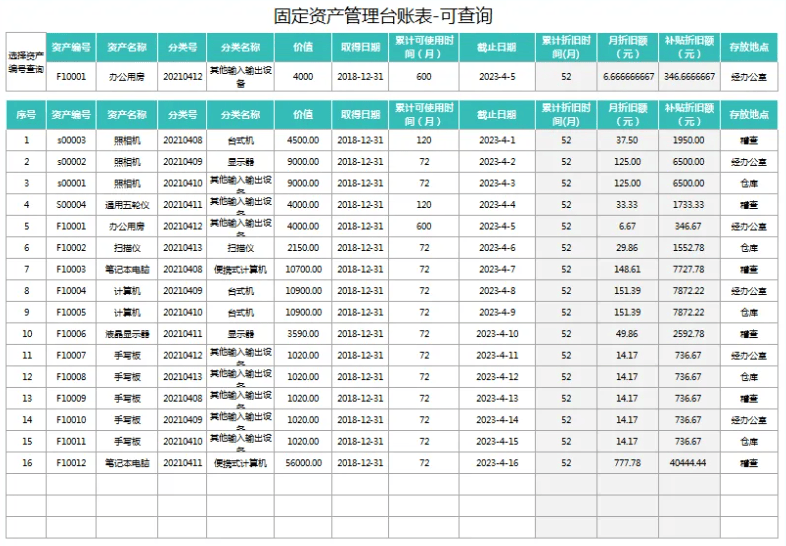
Task: Click the value cell 10700.00
Action: pyautogui.click(x=303, y=269)
